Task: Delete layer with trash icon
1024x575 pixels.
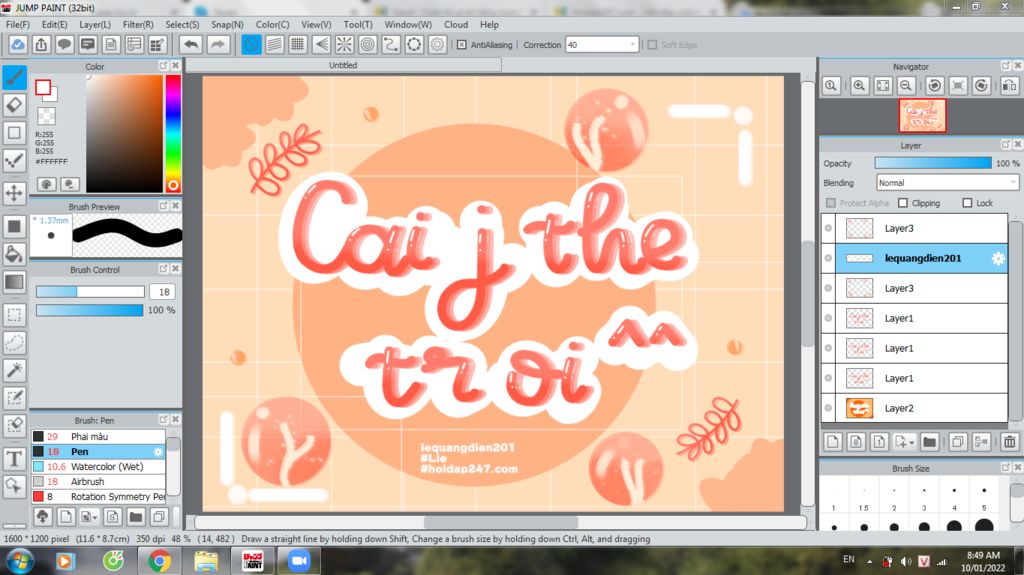Action: point(1010,442)
